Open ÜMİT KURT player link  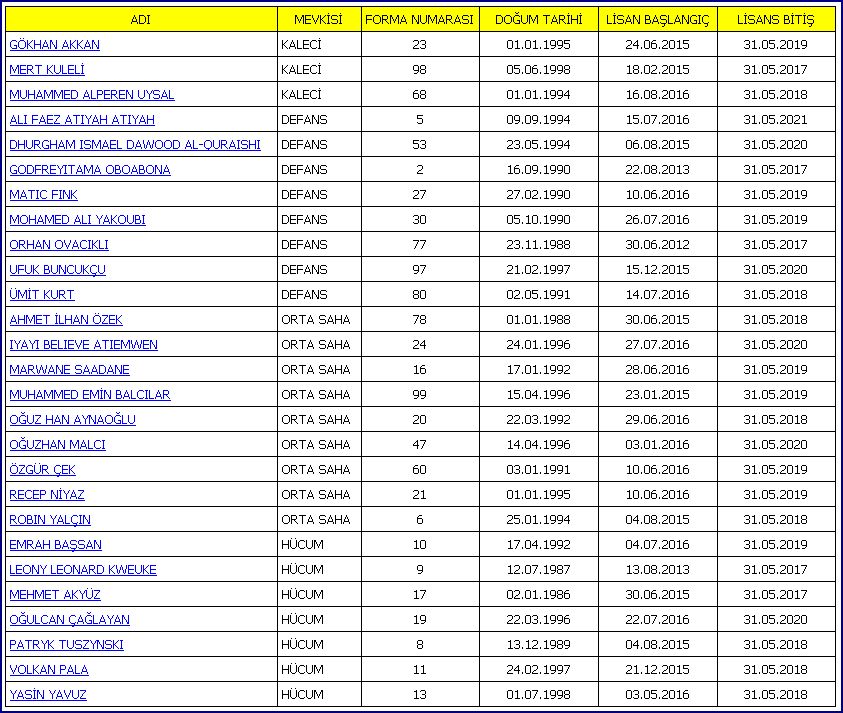click(x=42, y=295)
